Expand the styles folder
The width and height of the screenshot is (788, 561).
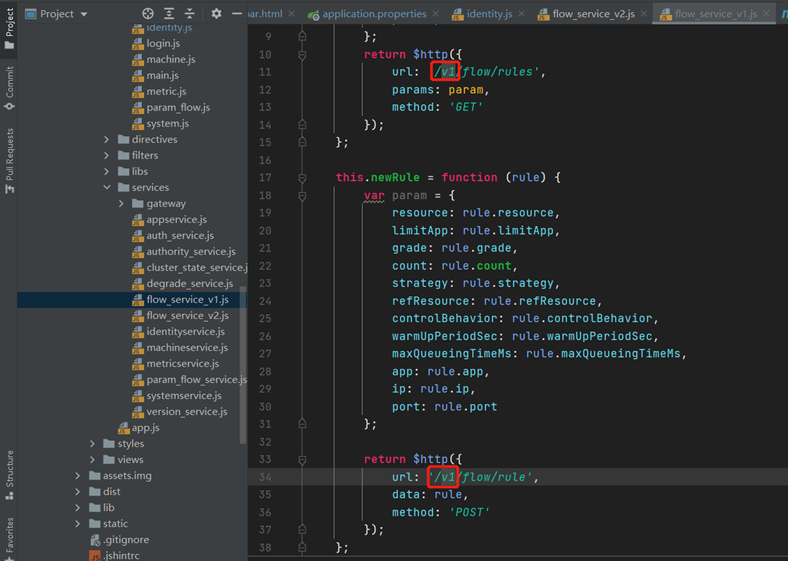tap(92, 443)
